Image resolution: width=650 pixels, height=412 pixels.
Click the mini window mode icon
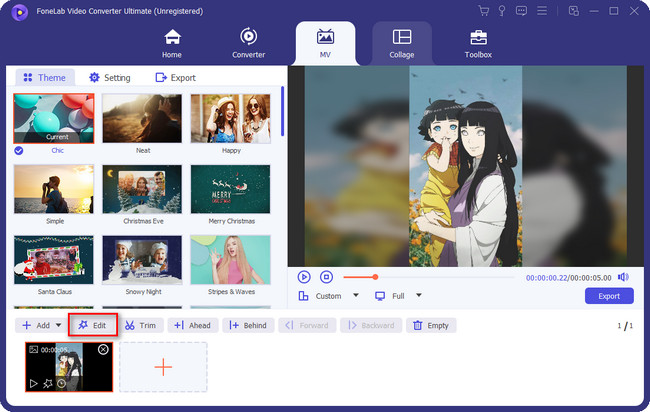574,11
